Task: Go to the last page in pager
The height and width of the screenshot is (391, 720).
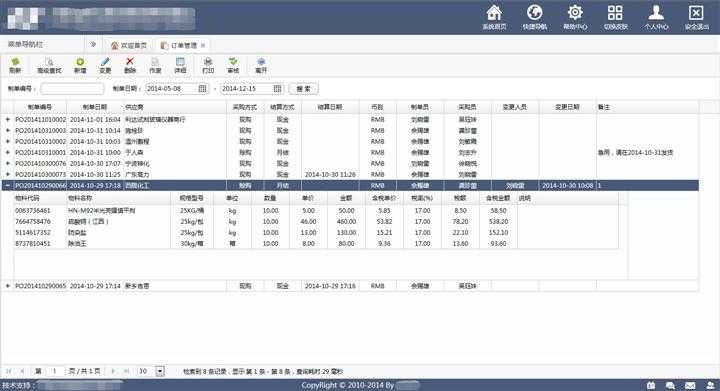Action: 127,371
